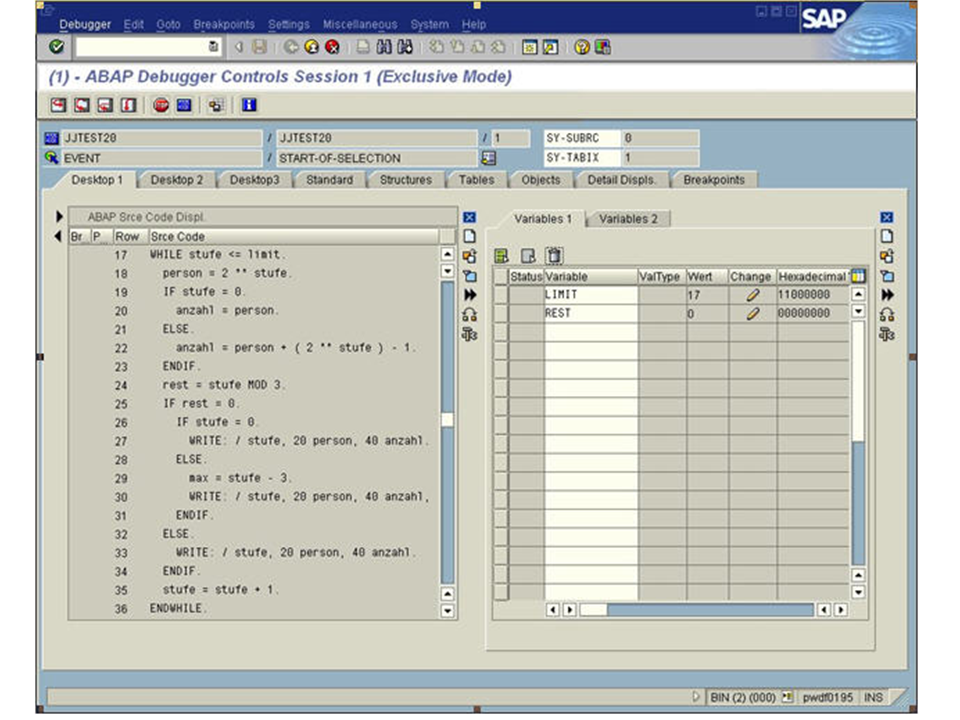
Task: Switch to the Variables 2 tab
Action: point(628,219)
